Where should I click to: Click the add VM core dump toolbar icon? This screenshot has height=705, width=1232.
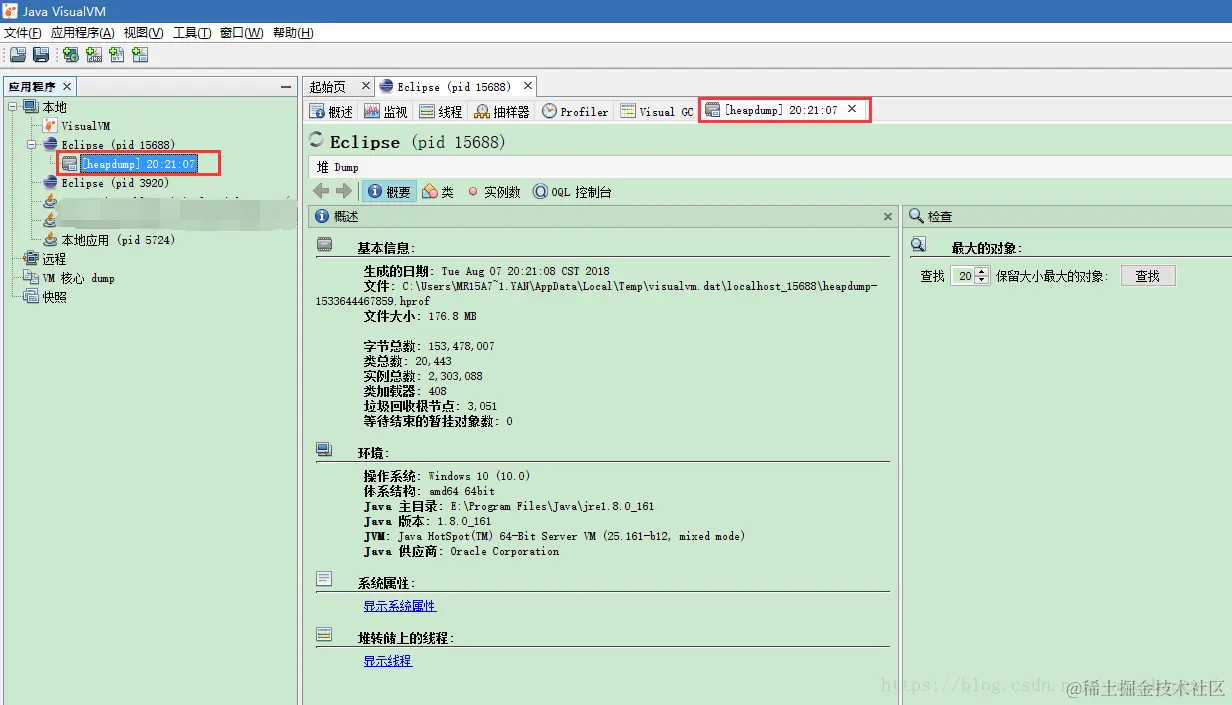coord(117,55)
